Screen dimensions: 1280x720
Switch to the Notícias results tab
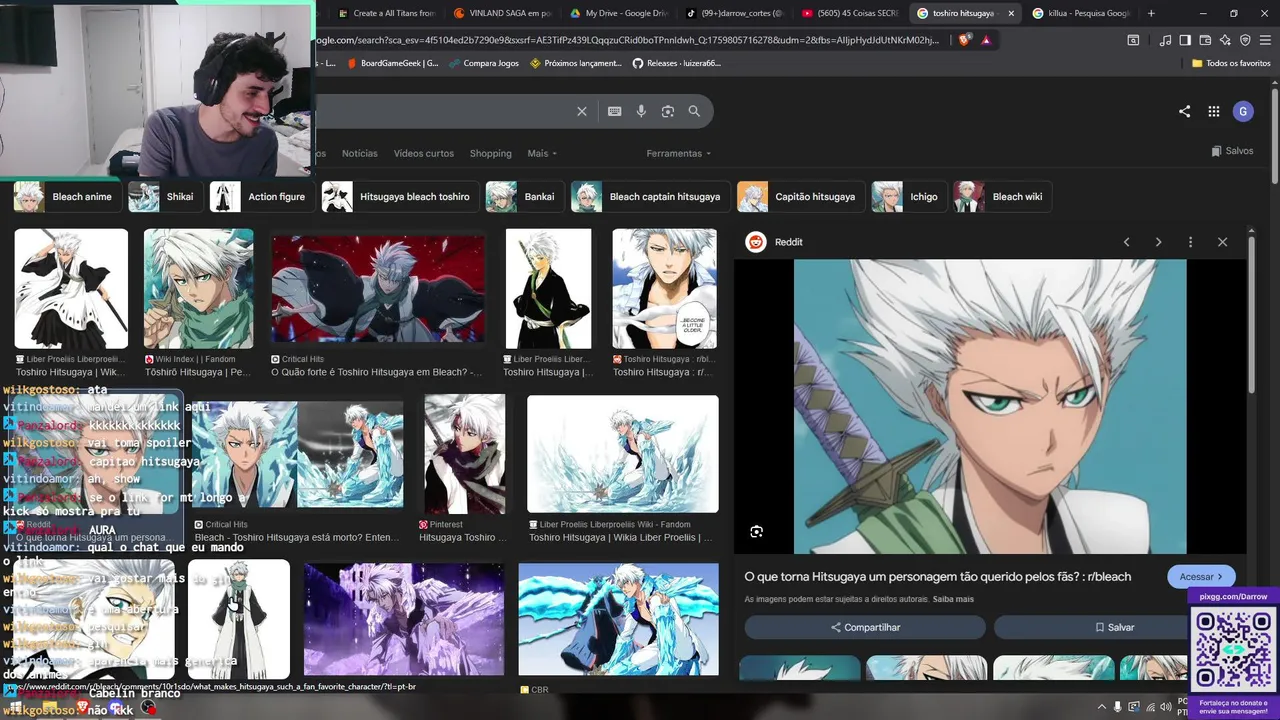[x=360, y=153]
